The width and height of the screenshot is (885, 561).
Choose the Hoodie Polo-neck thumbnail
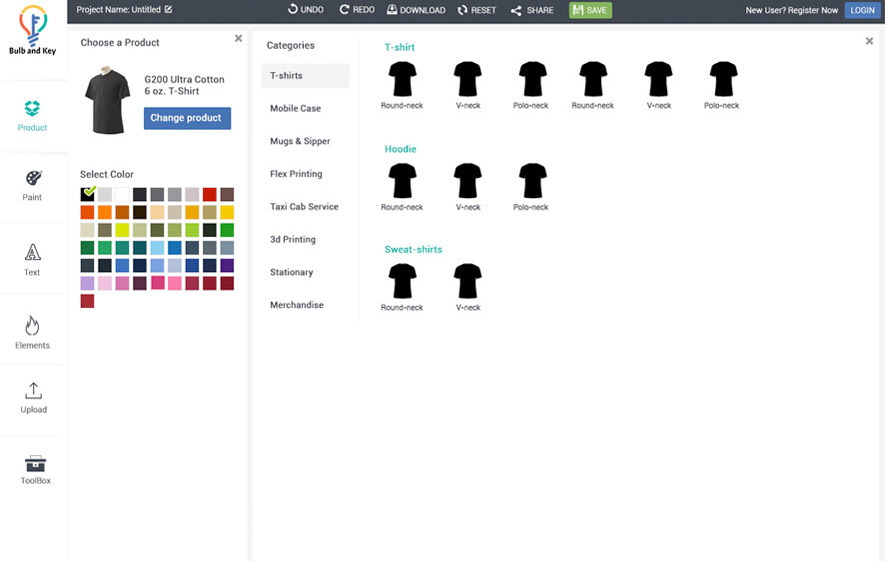click(532, 182)
